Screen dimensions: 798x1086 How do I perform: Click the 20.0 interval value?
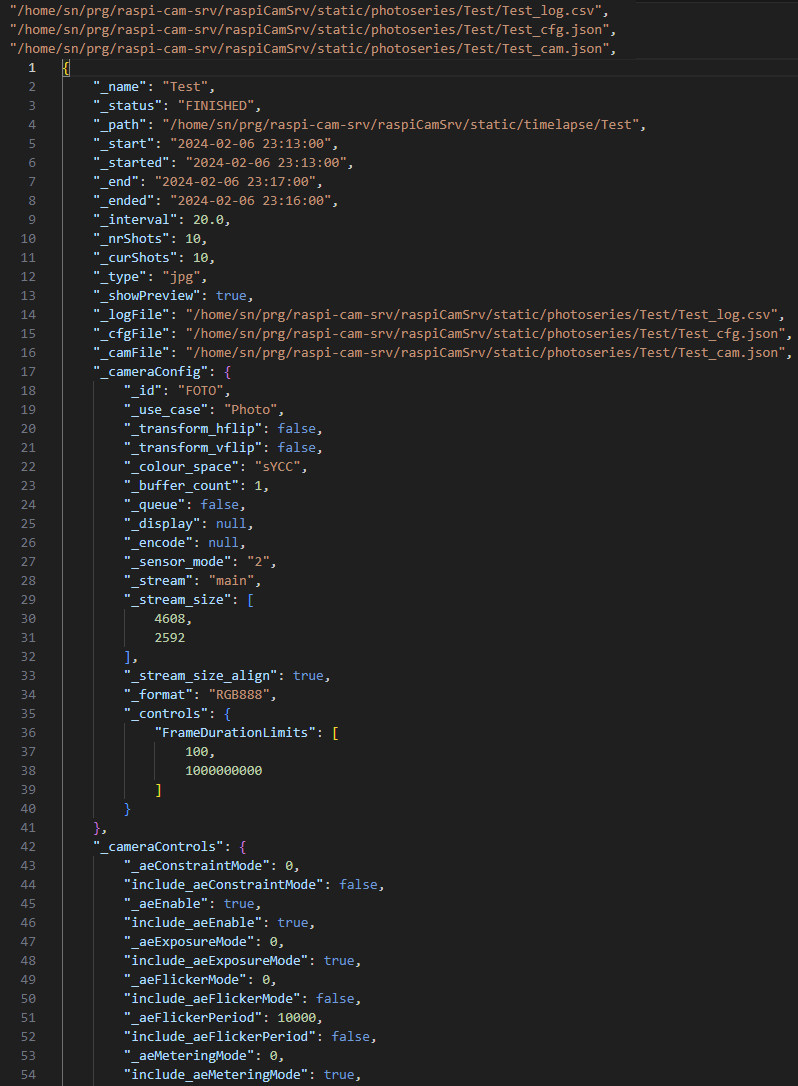coord(208,220)
